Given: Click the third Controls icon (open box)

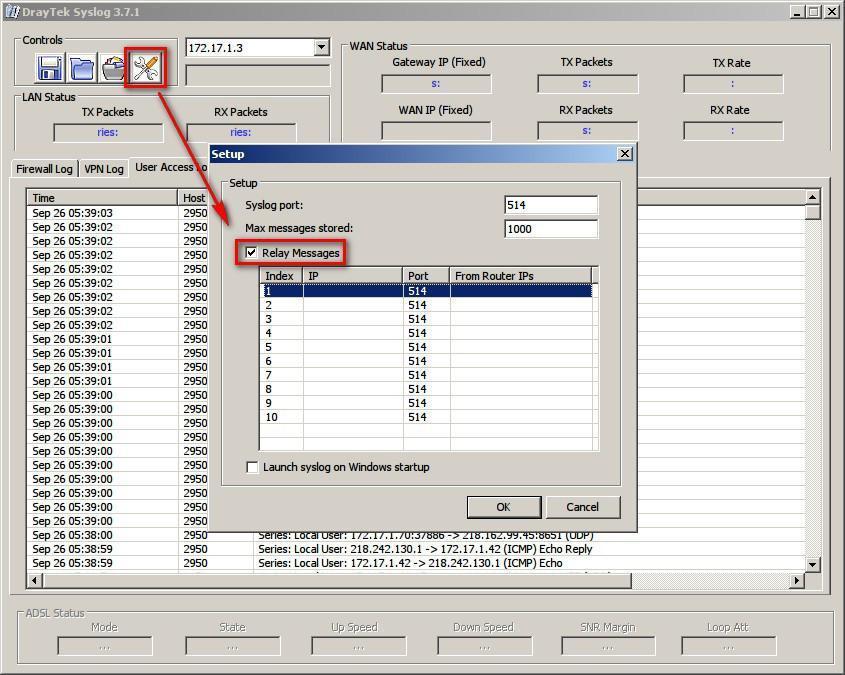Looking at the screenshot, I should [113, 68].
